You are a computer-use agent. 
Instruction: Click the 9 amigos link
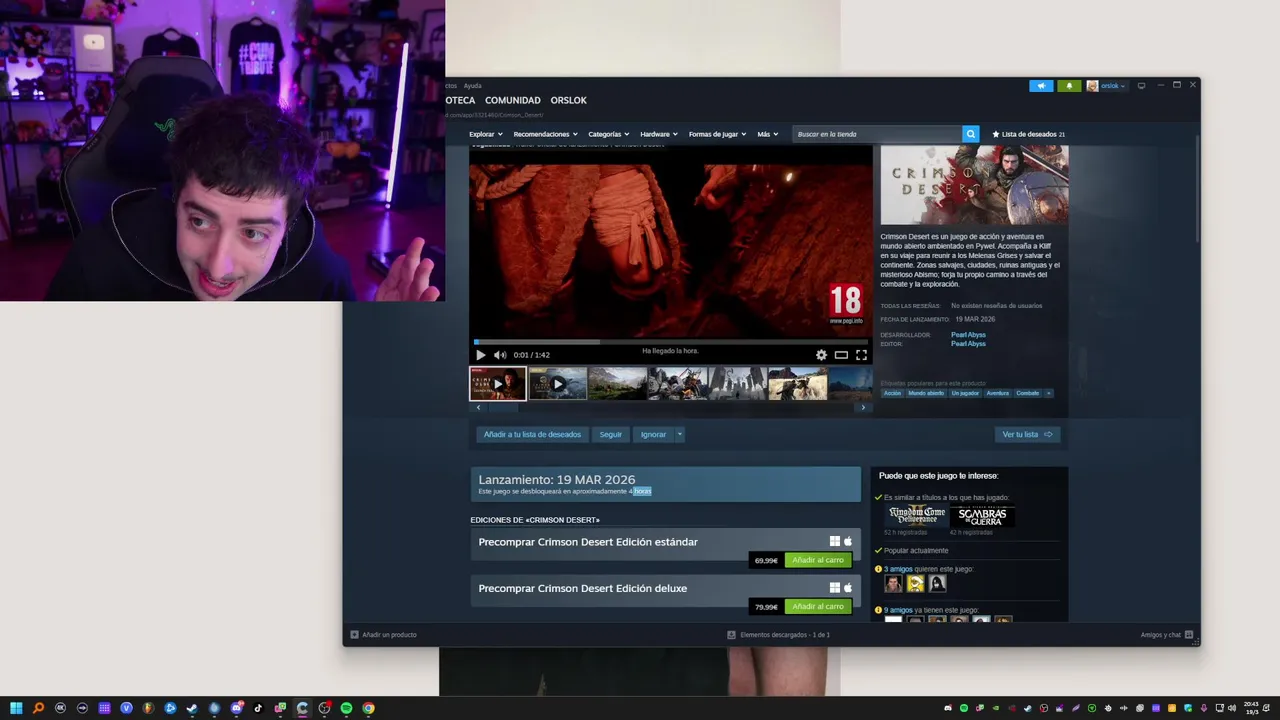click(899, 610)
